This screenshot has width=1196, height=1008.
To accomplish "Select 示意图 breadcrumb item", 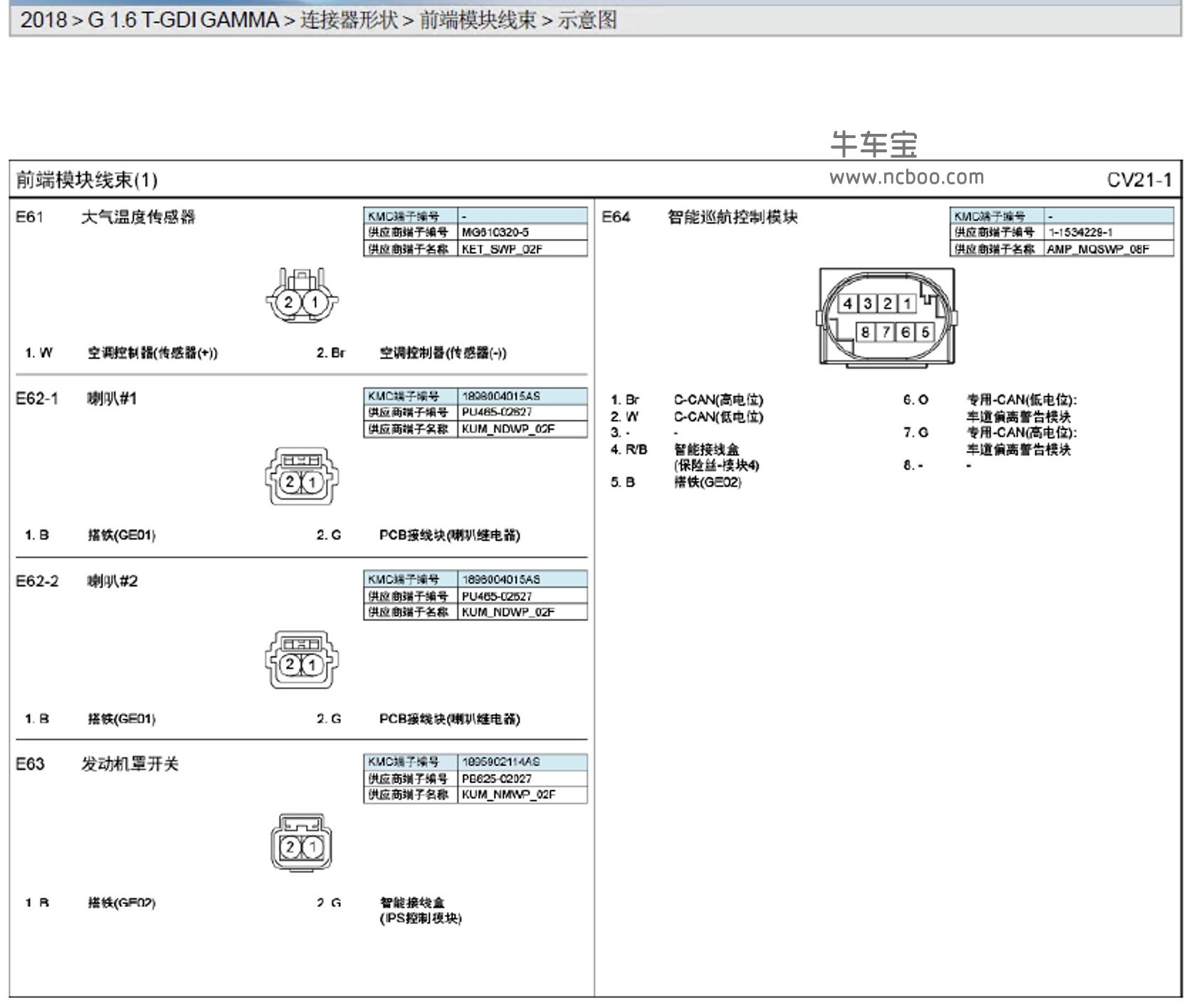I will click(587, 20).
